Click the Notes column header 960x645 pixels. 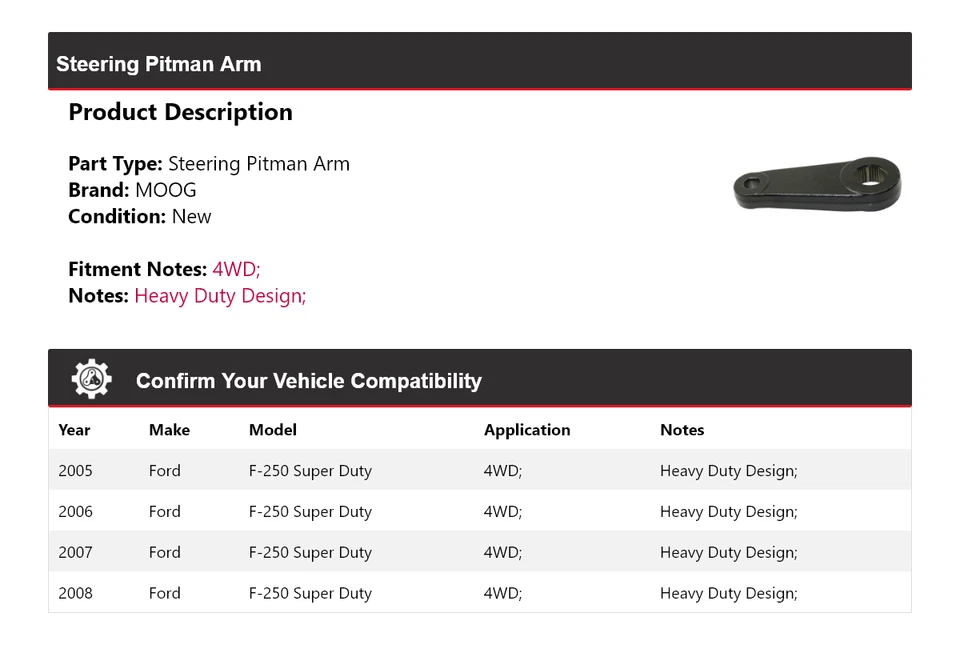coord(682,430)
